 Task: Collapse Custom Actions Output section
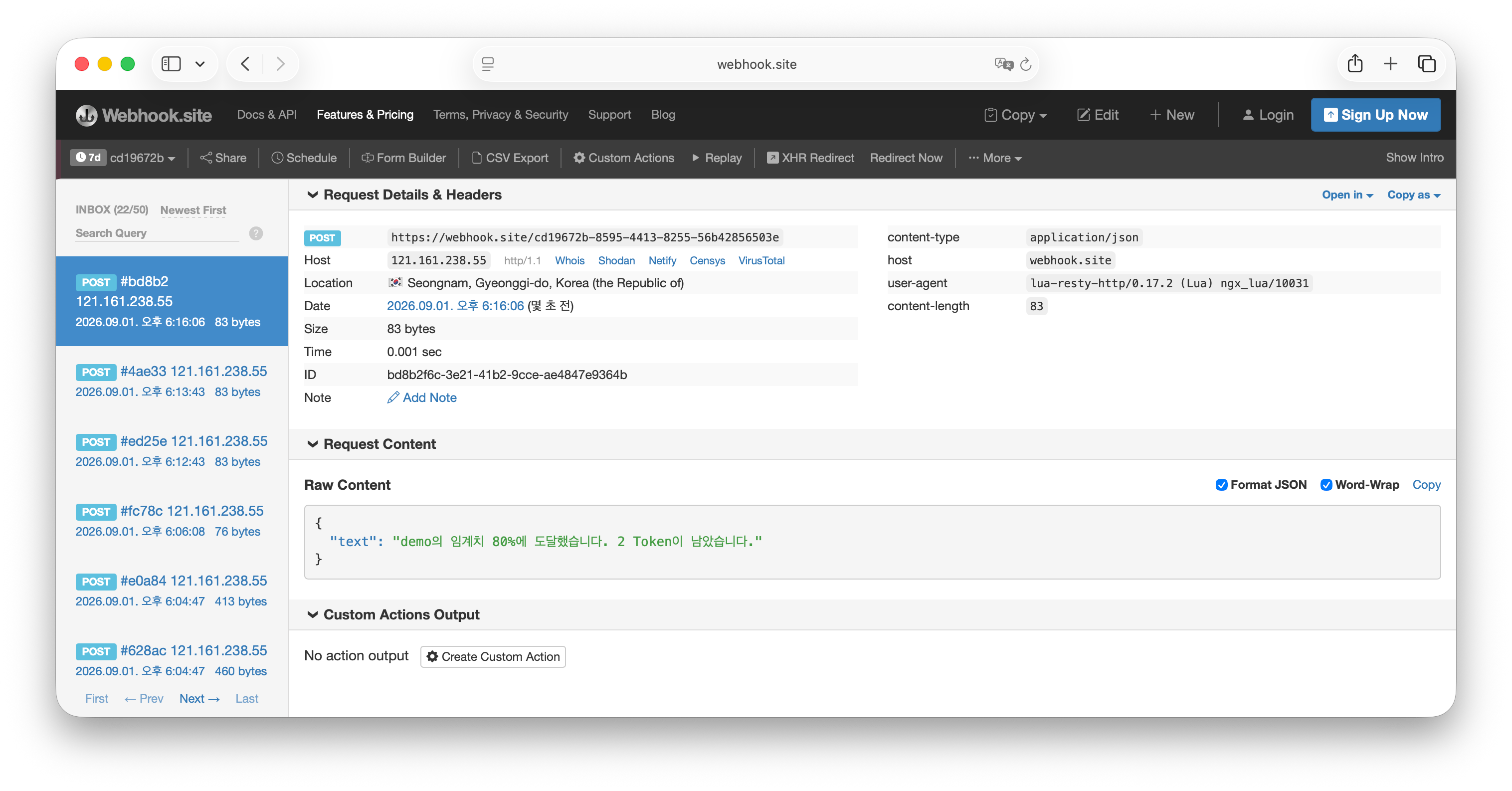(313, 615)
